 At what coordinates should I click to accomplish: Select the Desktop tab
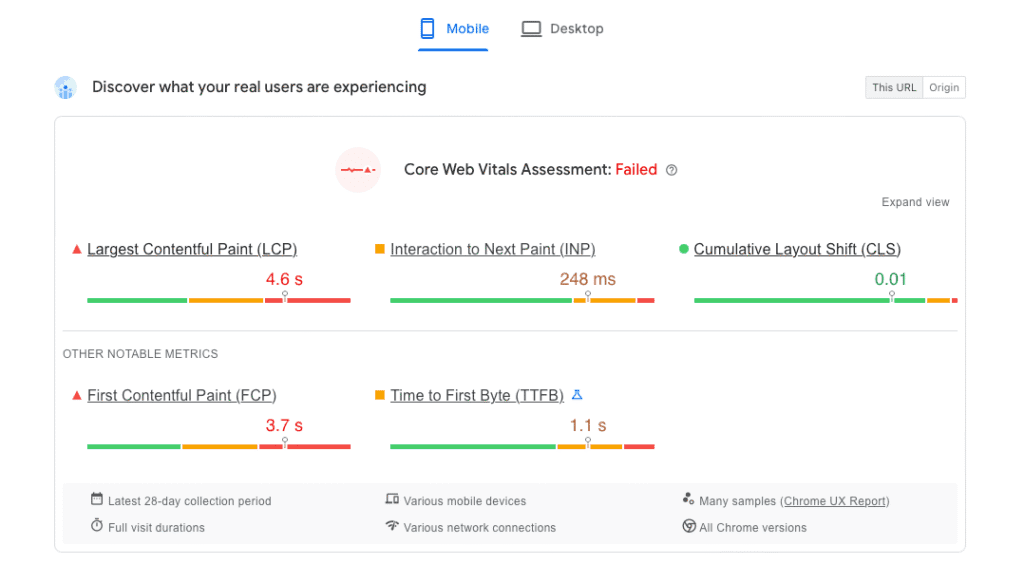click(562, 29)
